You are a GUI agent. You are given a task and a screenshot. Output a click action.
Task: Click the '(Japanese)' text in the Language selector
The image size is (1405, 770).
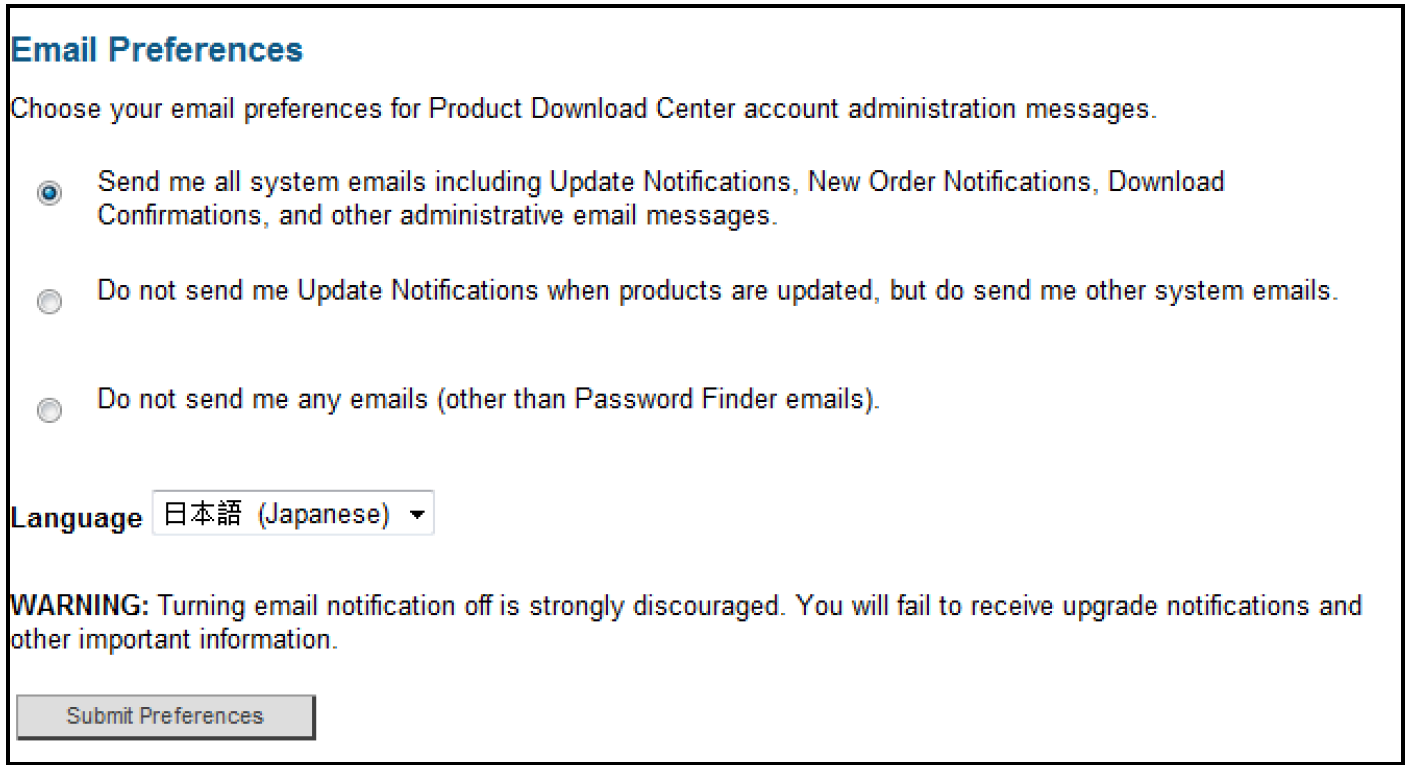[x=322, y=515]
